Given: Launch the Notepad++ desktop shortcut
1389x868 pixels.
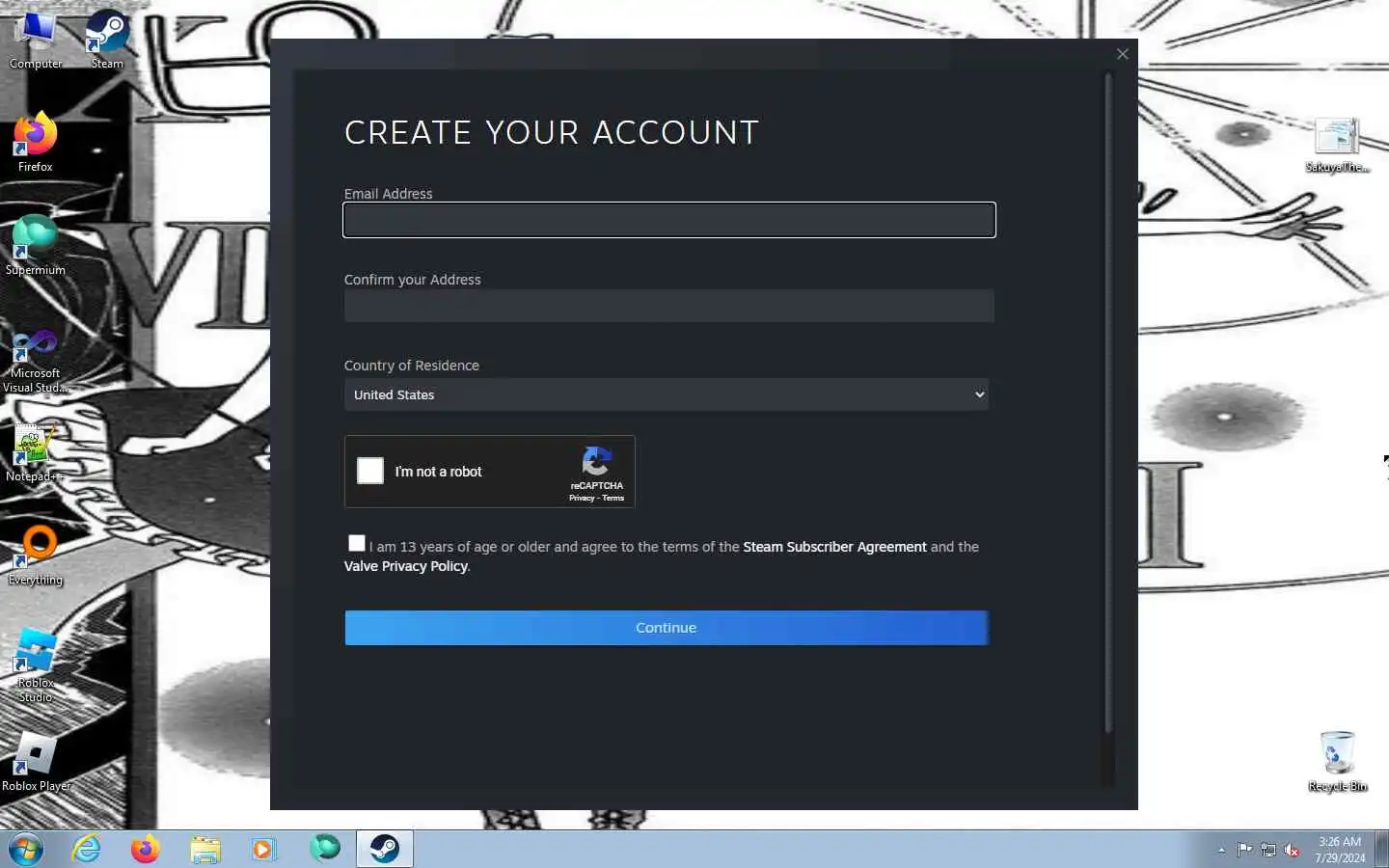Looking at the screenshot, I should pos(36,451).
